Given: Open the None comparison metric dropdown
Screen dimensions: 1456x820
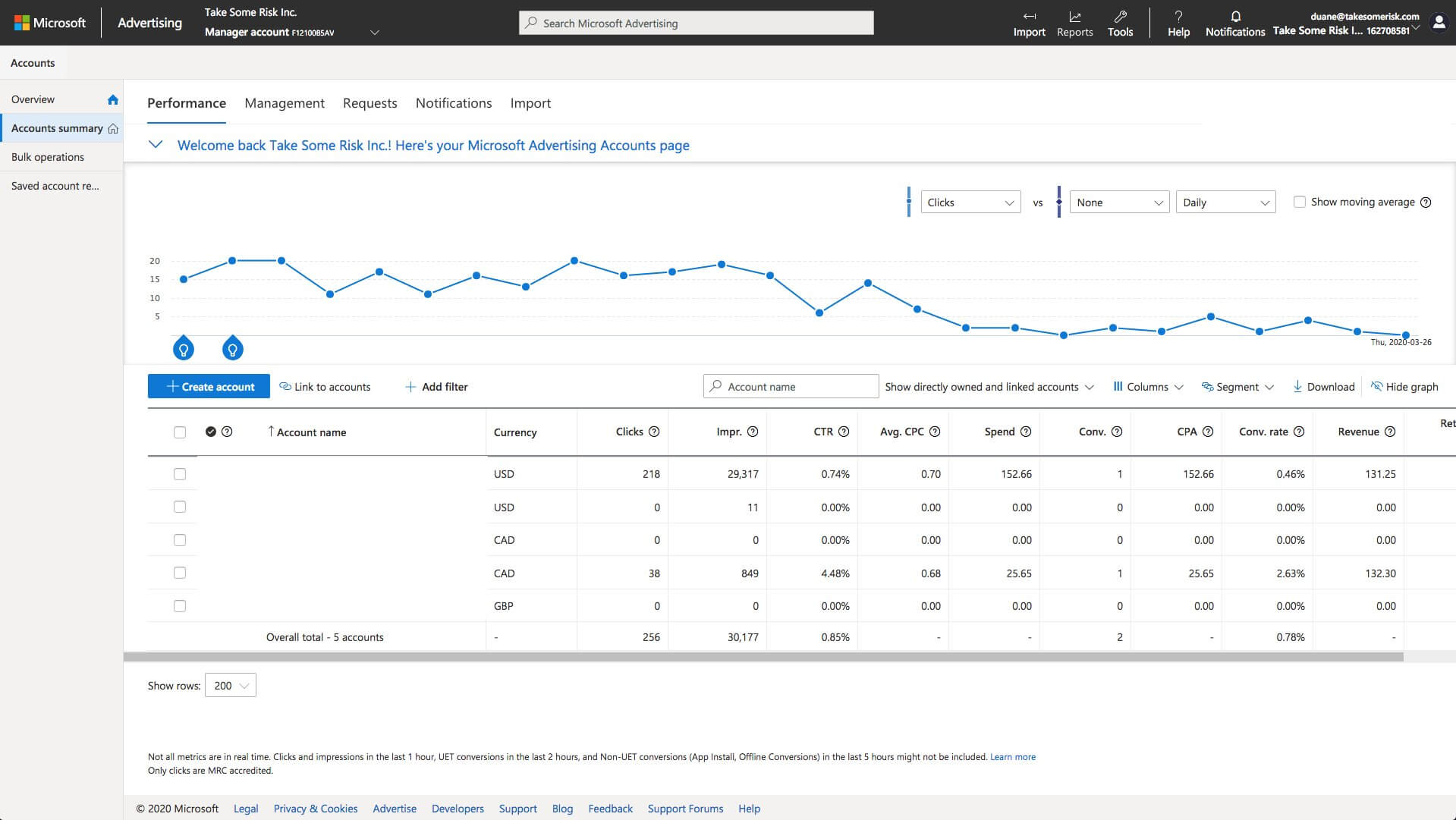Looking at the screenshot, I should [1119, 203].
